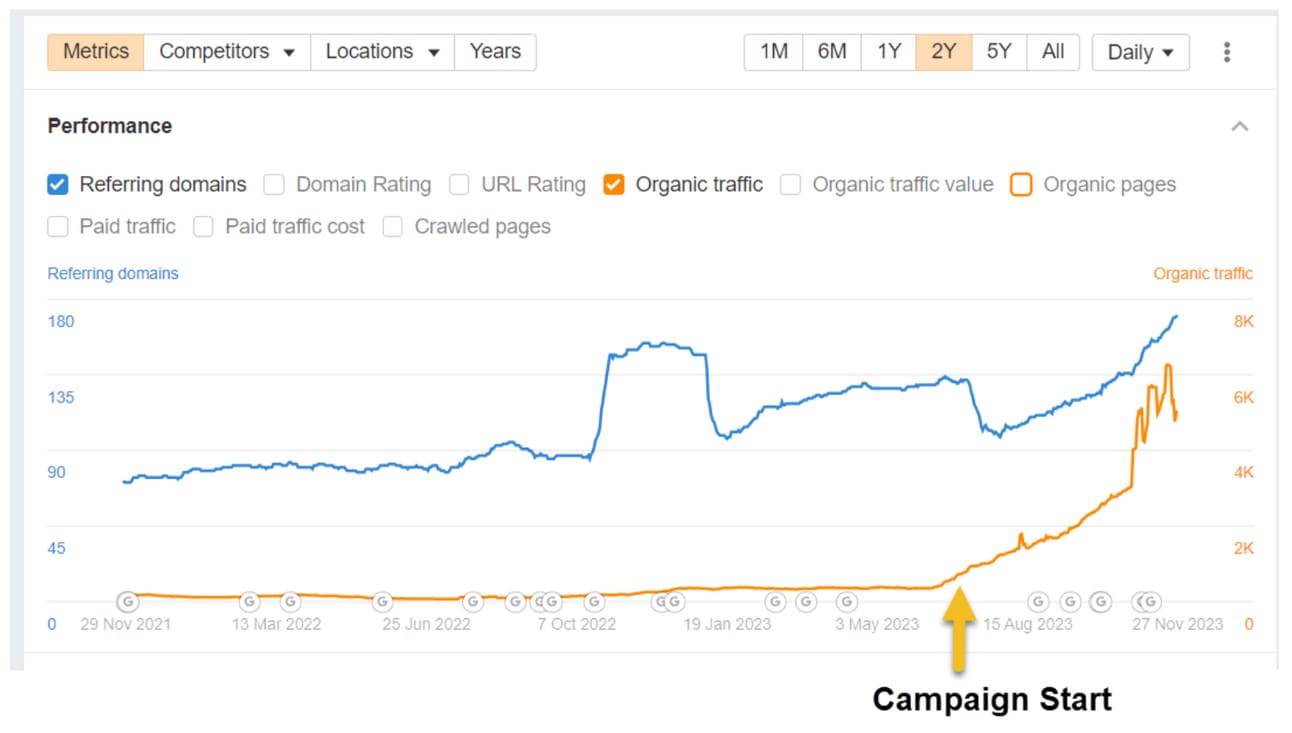Image resolution: width=1292 pixels, height=733 pixels.
Task: Click the Google update marker near 3 May 2023
Action: (847, 601)
